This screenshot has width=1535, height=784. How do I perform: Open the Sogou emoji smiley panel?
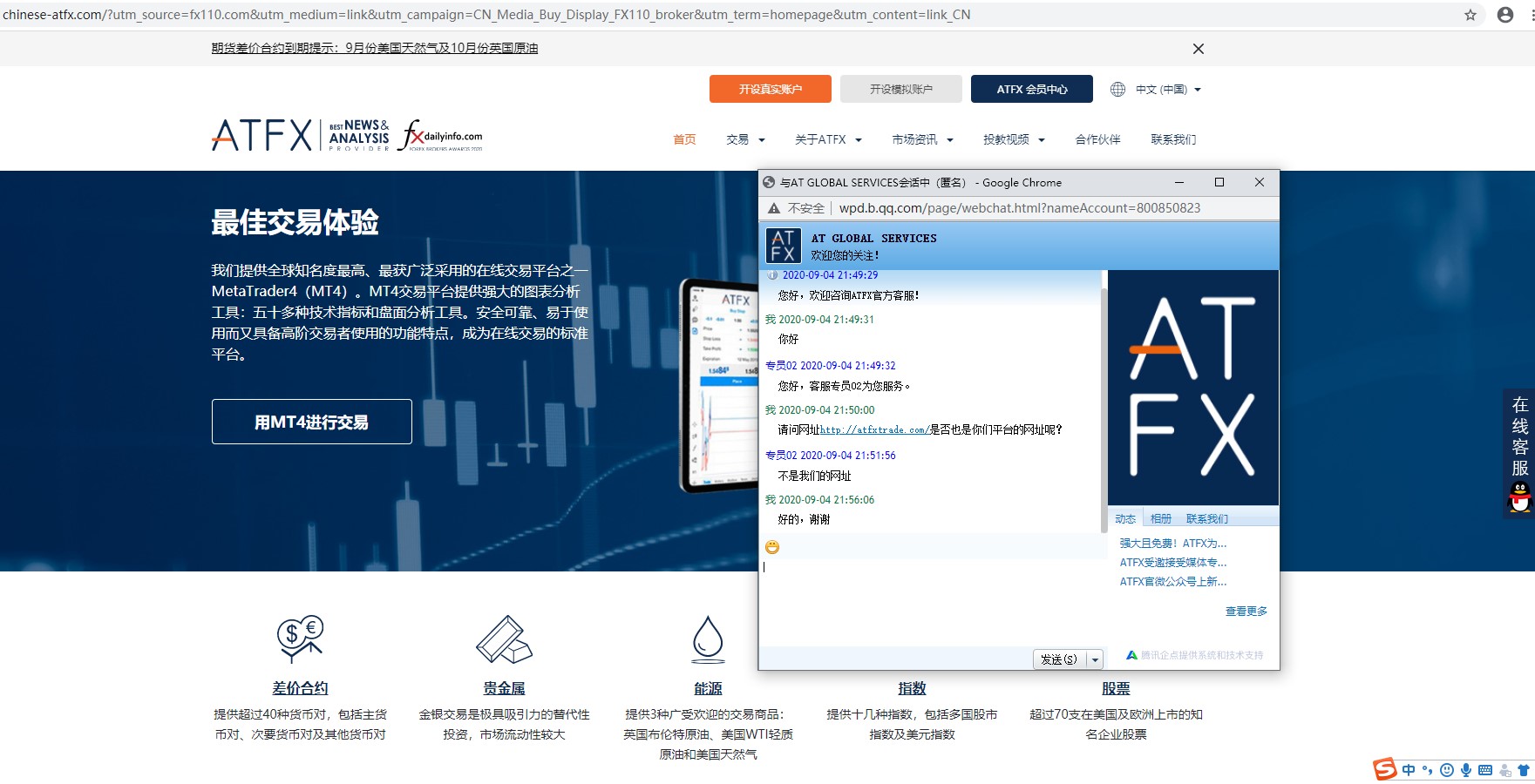click(1447, 770)
